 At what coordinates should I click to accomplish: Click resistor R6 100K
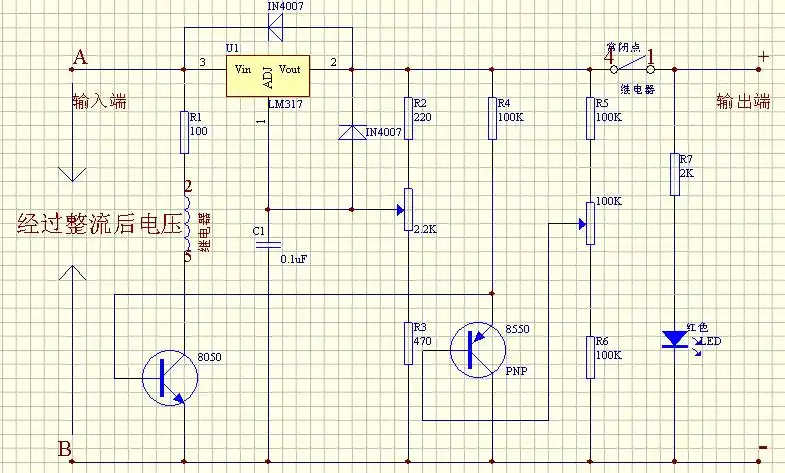pyautogui.click(x=590, y=357)
